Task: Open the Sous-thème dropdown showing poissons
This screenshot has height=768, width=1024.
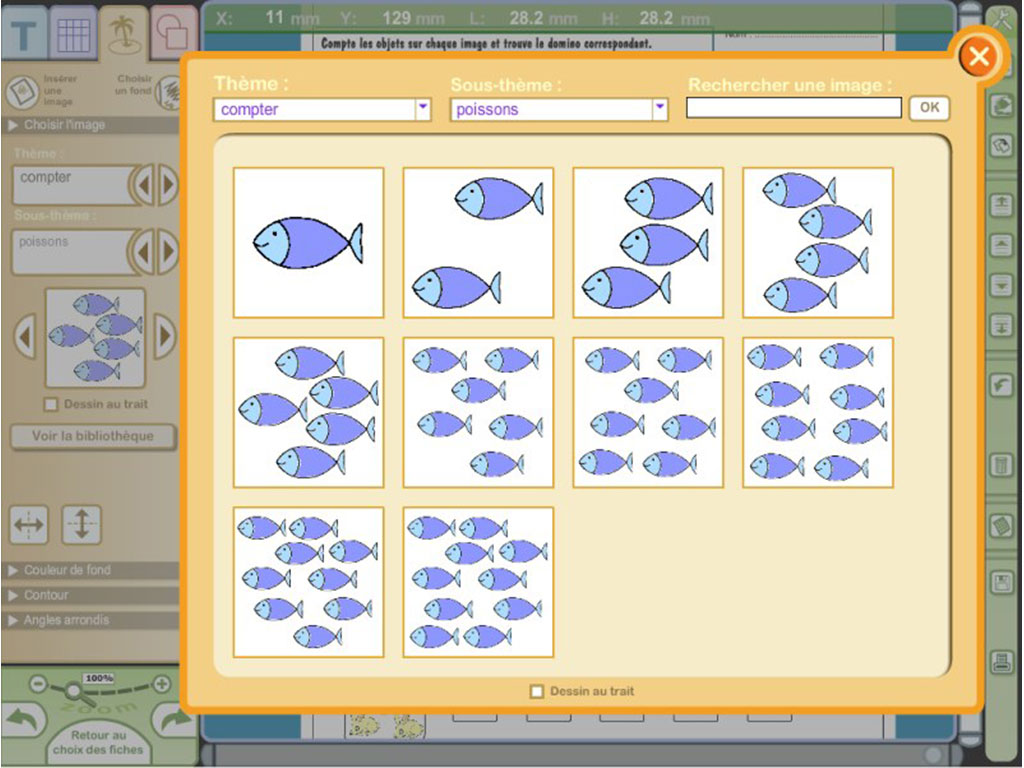Action: point(659,109)
